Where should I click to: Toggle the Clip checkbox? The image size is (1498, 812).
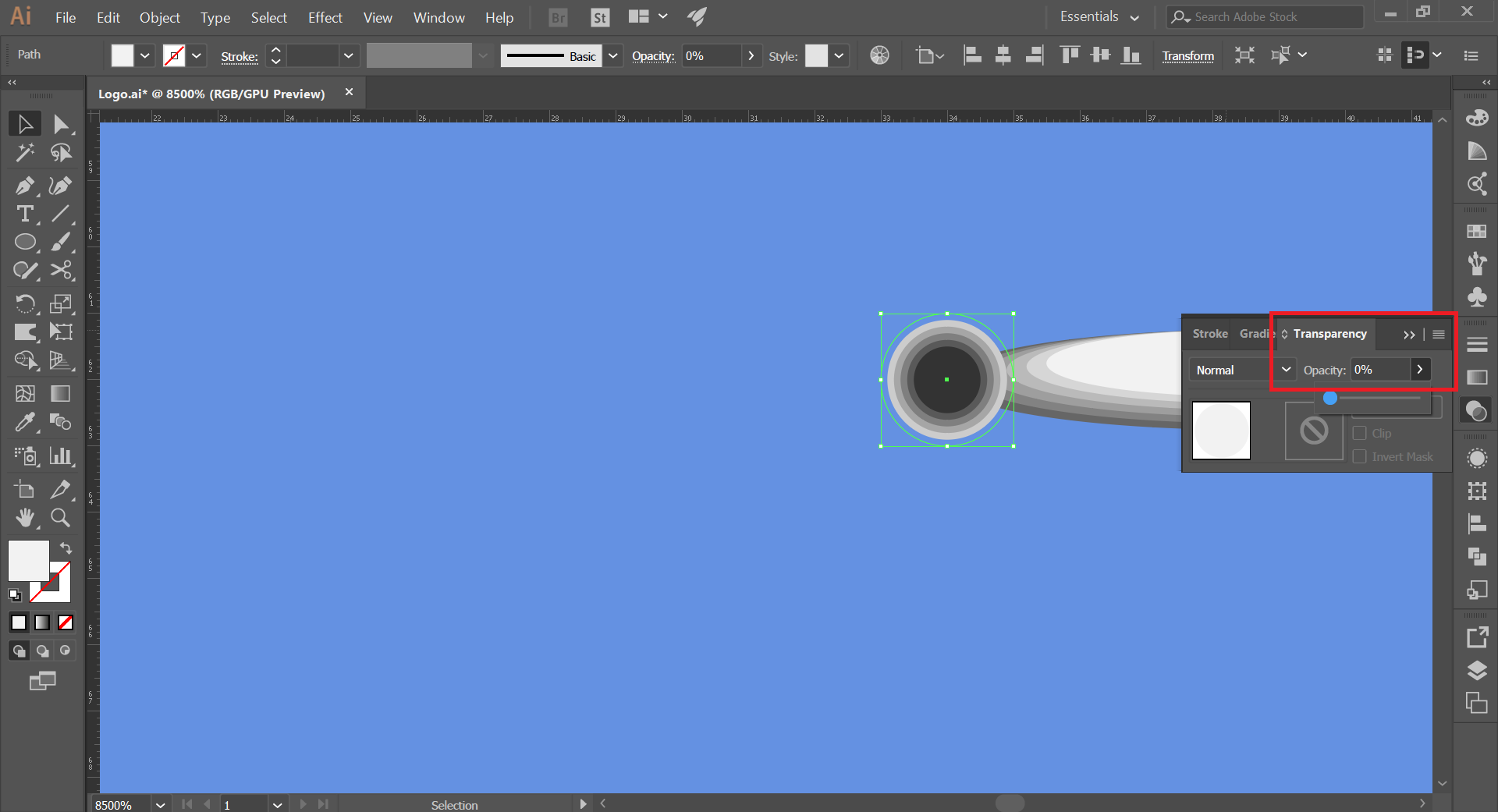tap(1360, 433)
